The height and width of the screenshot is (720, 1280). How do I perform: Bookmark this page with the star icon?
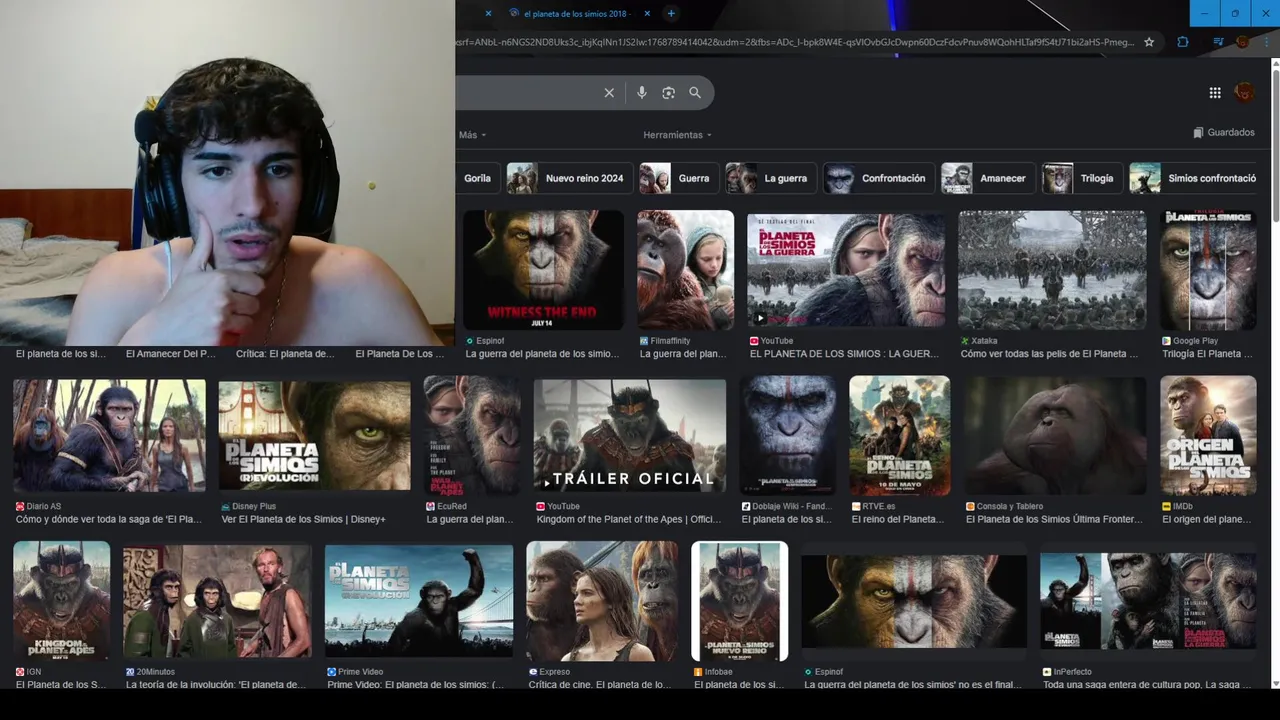[x=1149, y=42]
